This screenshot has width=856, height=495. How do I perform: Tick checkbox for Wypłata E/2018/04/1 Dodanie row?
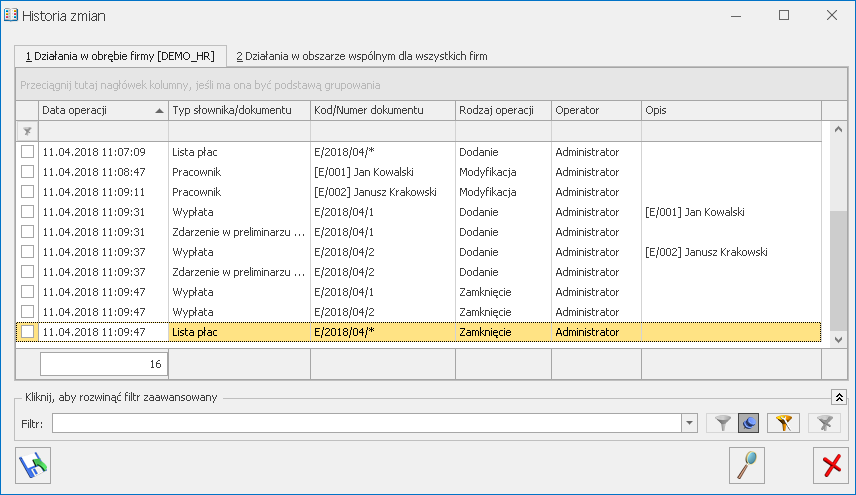pos(27,212)
